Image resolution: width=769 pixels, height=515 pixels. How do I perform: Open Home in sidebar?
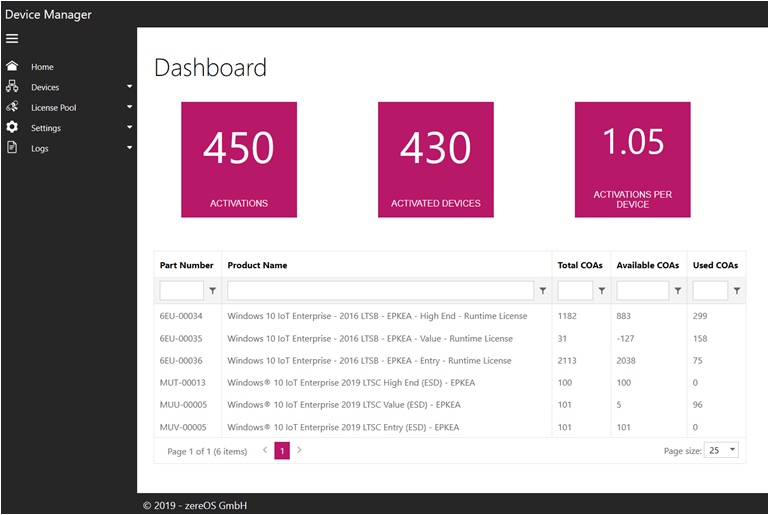[42, 67]
